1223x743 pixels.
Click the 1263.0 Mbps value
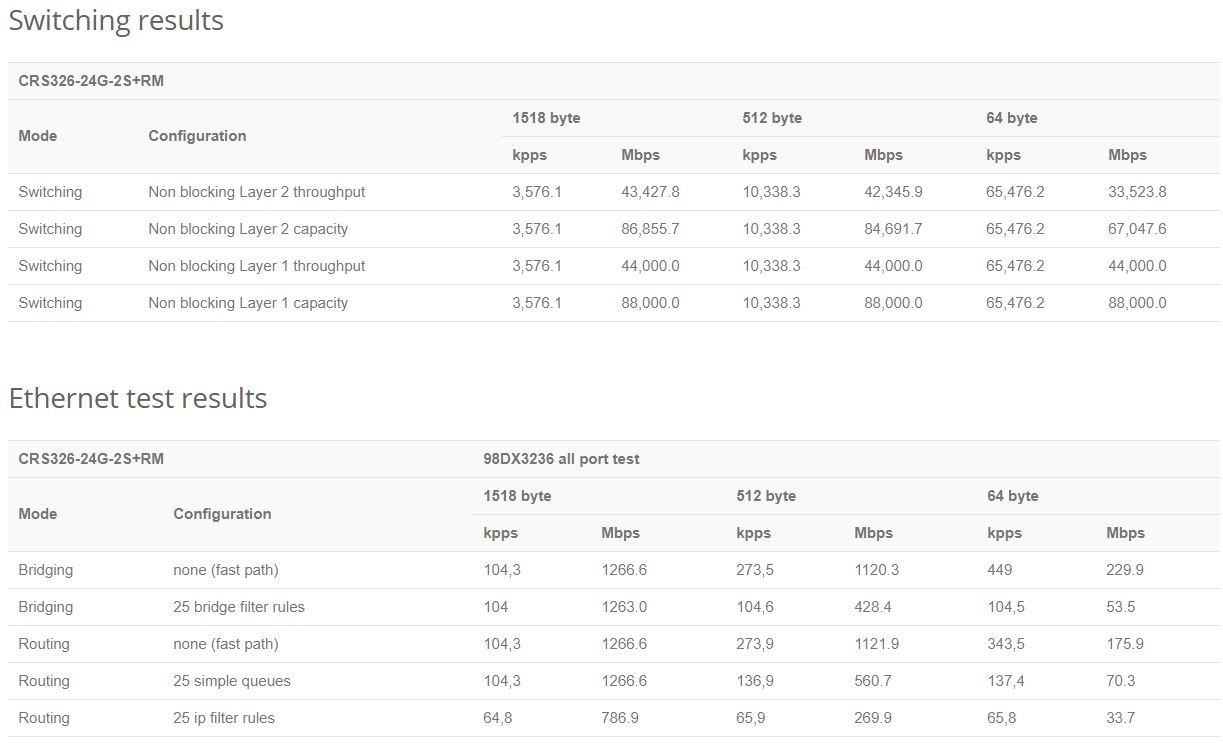[x=624, y=607]
